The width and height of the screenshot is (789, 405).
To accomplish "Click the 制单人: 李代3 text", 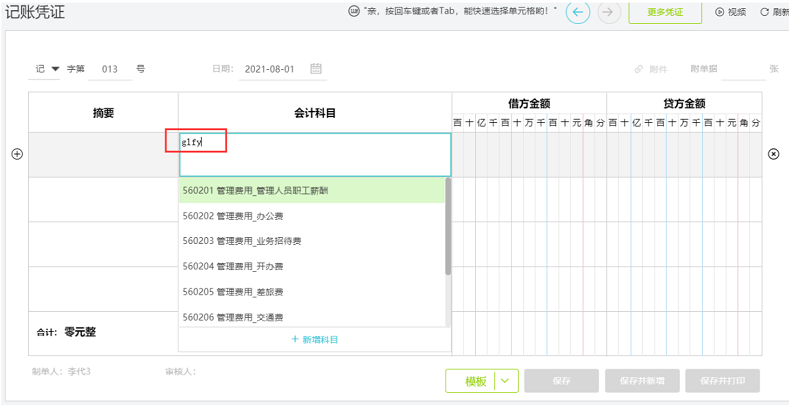I will (61, 372).
